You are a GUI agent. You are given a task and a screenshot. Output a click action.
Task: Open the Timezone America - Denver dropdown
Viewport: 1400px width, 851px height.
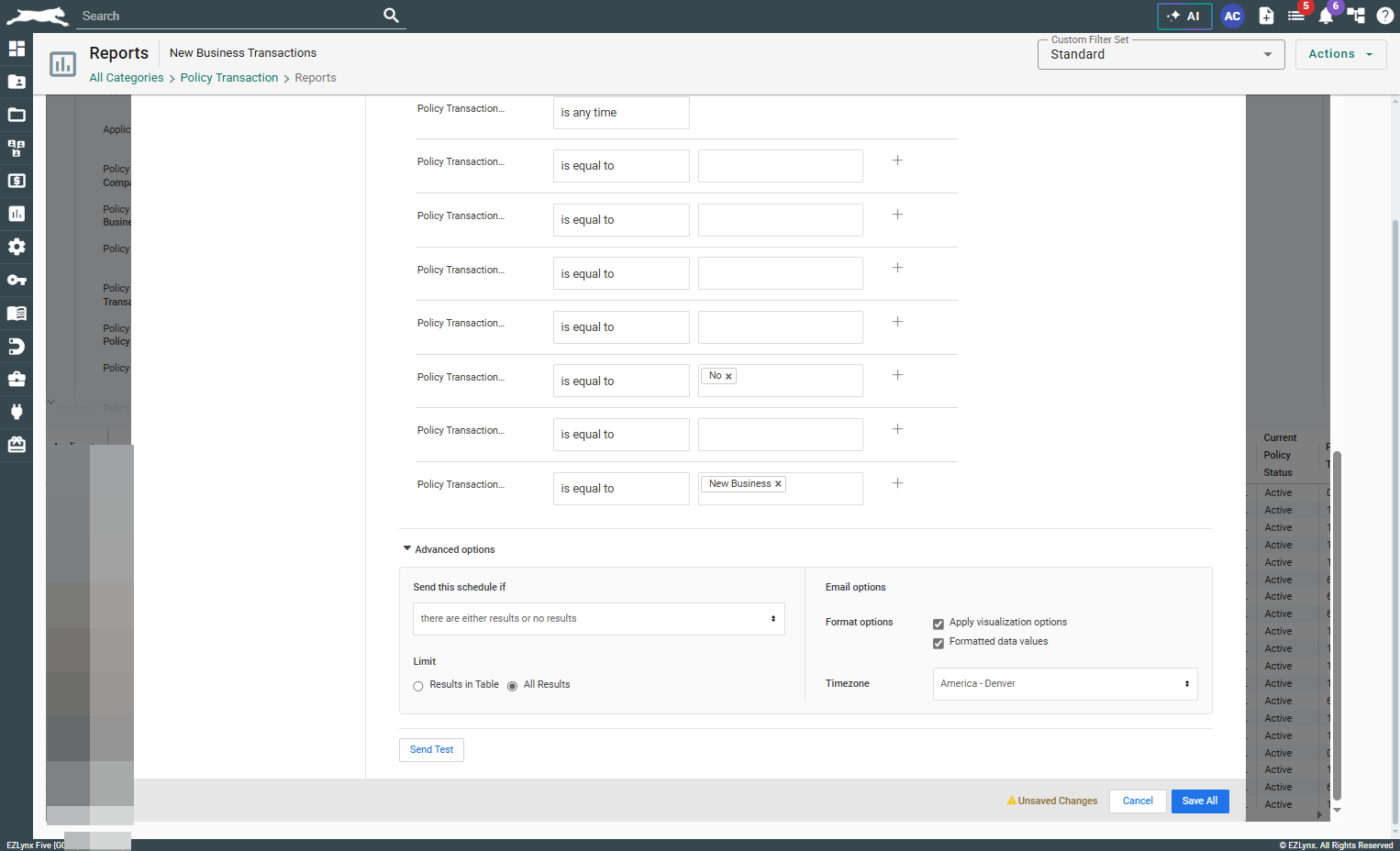point(1065,684)
